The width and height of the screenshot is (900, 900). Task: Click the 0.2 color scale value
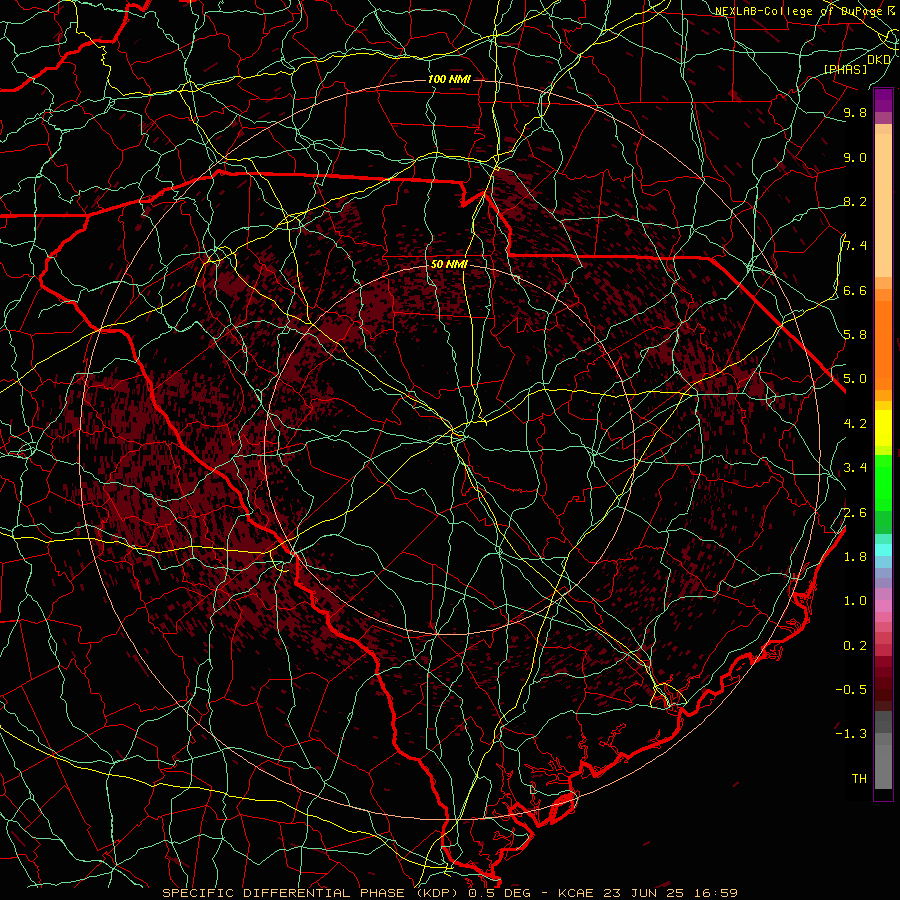click(x=855, y=646)
